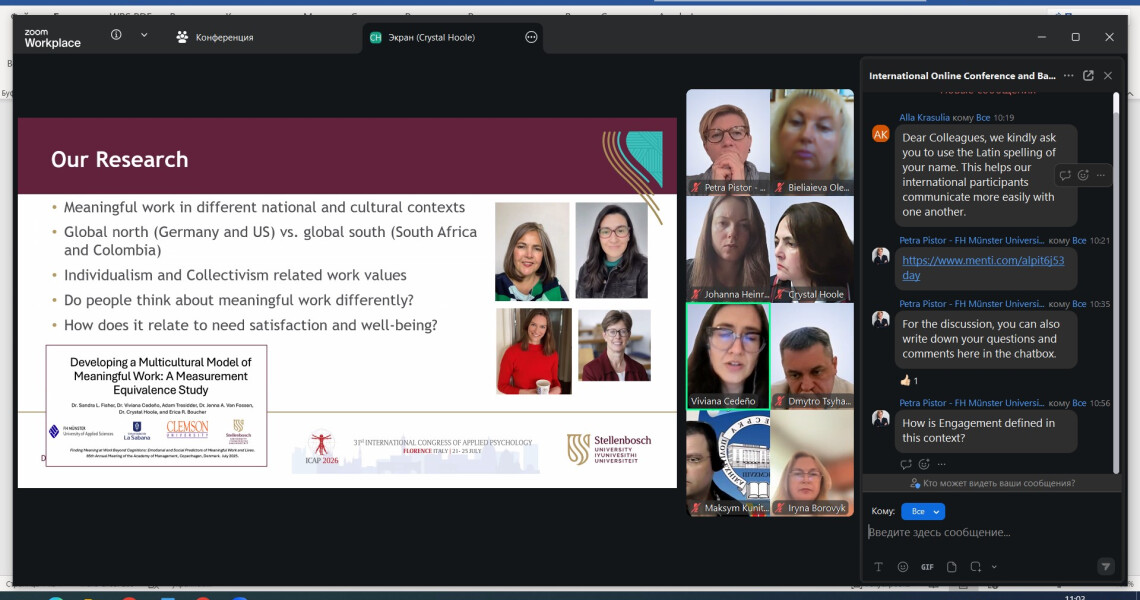1140x600 pixels.
Task: Click Alla Krasulia sender name in chat
Action: (x=924, y=117)
